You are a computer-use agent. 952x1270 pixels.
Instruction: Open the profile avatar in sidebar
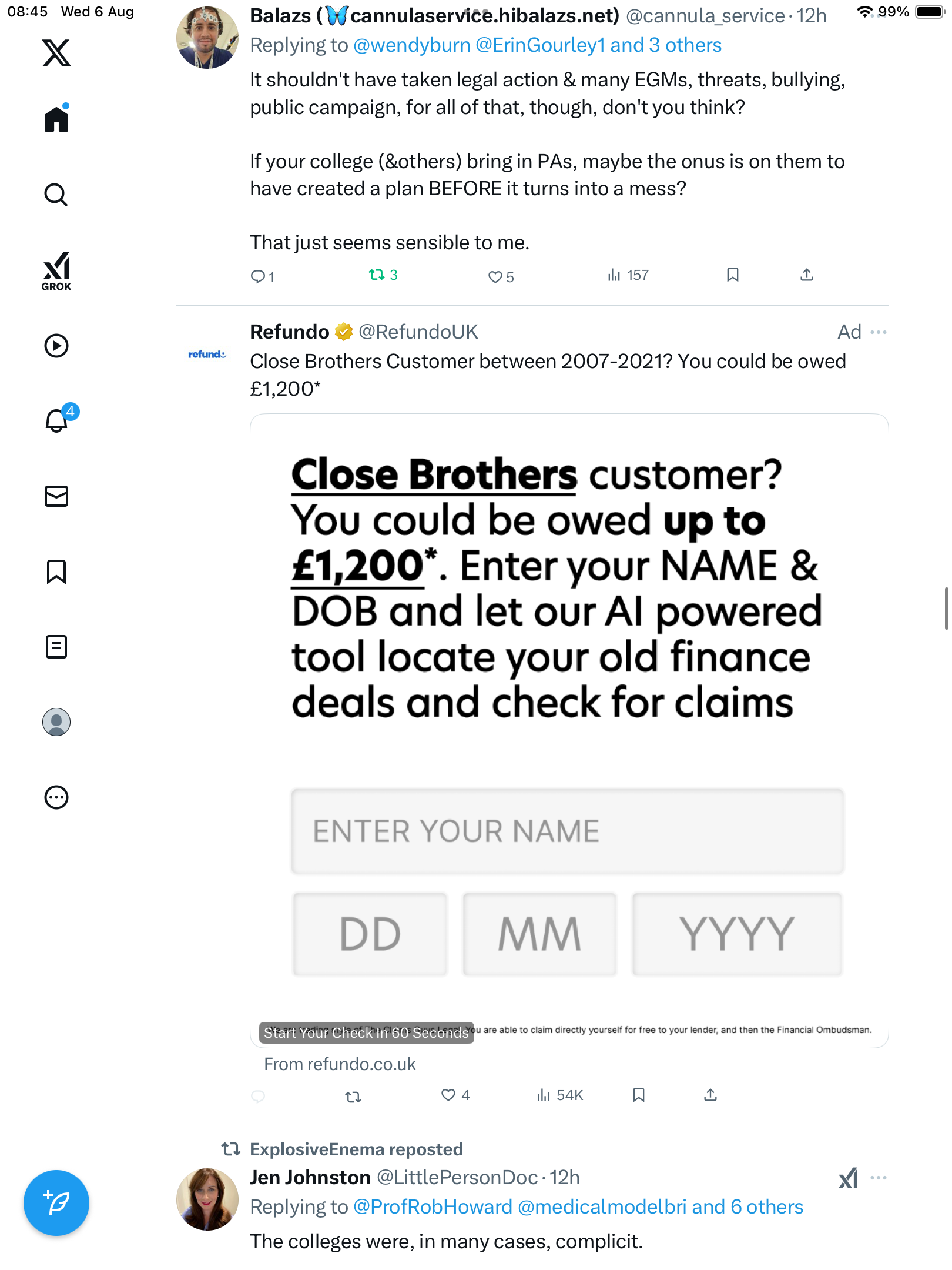pos(56,722)
